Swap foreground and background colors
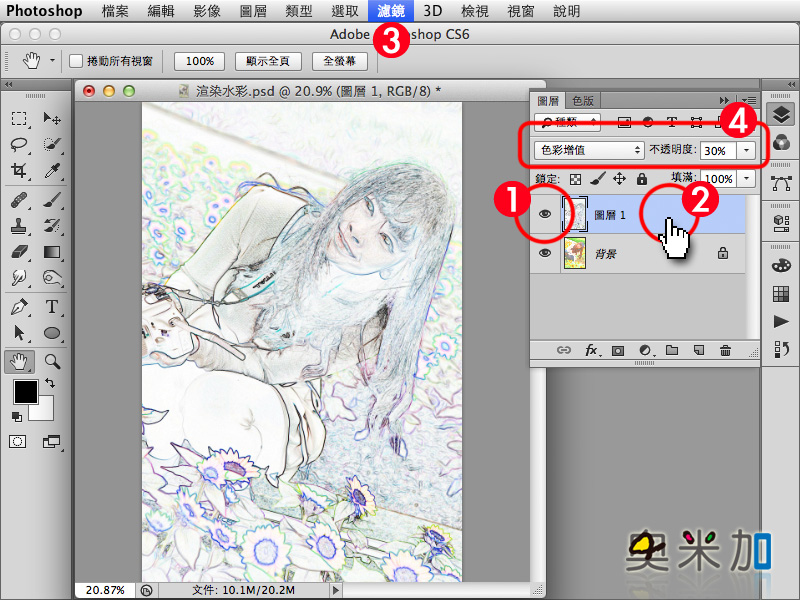The image size is (800, 600). click(x=50, y=383)
